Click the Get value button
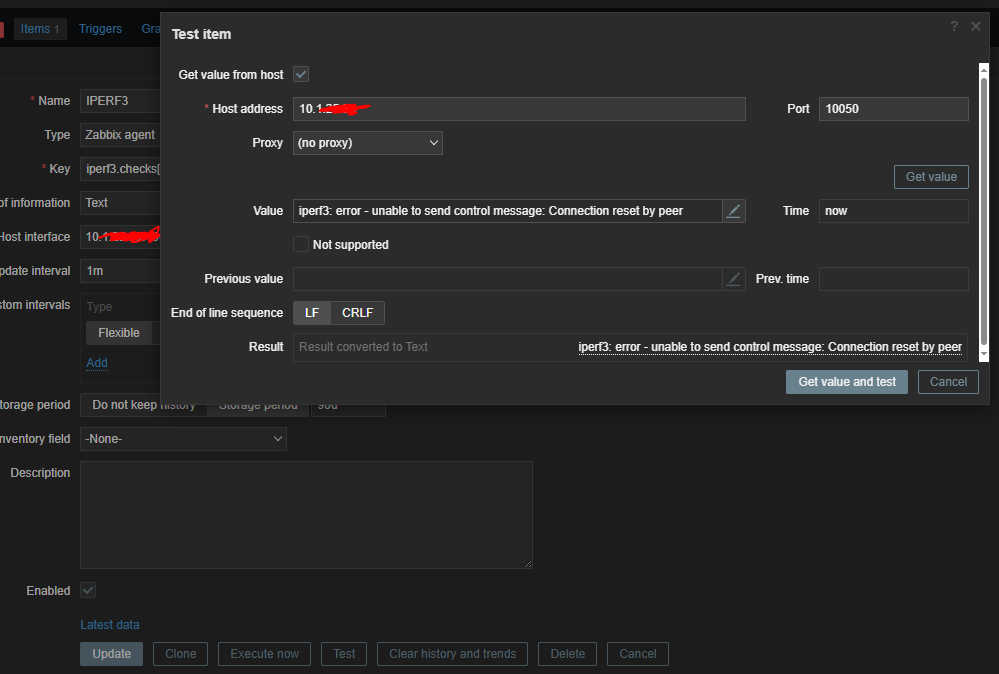The height and width of the screenshot is (674, 999). (931, 177)
